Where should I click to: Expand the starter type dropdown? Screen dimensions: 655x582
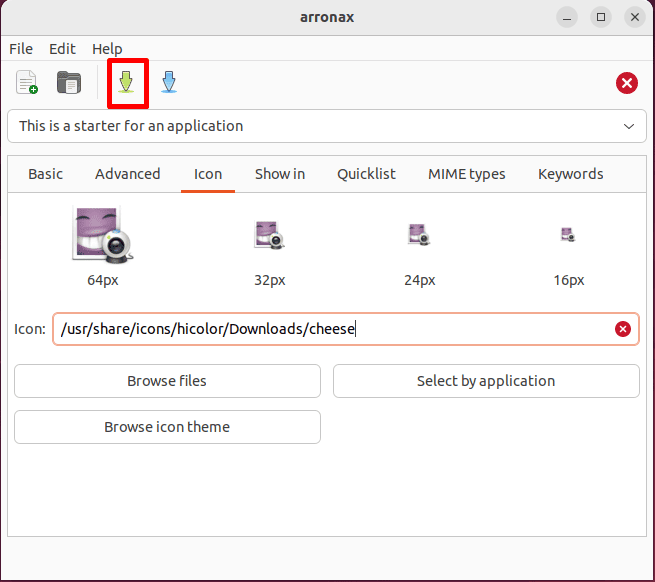327,126
